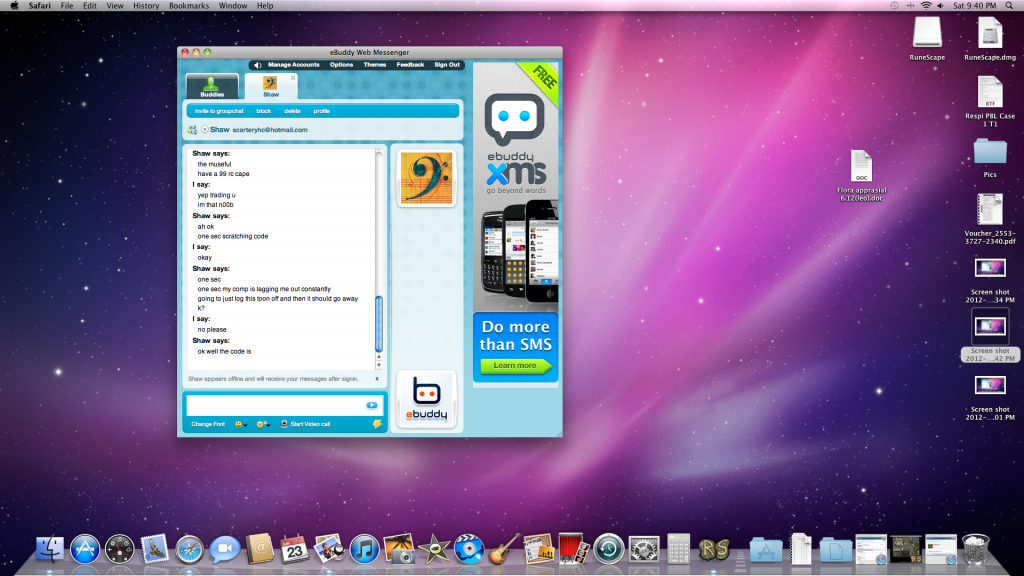Launch Calculator from the Dock
The height and width of the screenshot is (576, 1024).
(x=679, y=549)
